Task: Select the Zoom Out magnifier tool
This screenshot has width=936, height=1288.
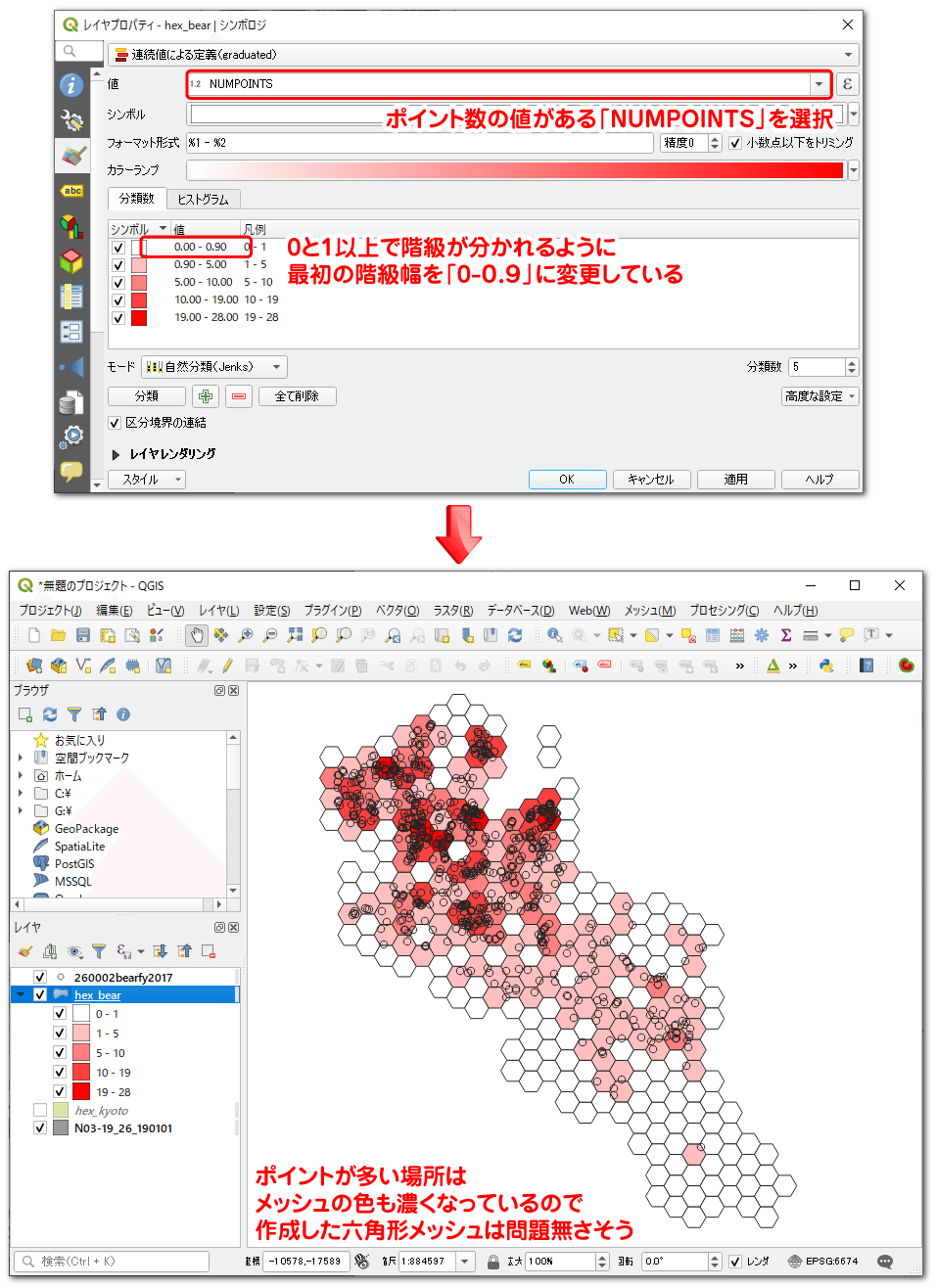Action: [270, 635]
